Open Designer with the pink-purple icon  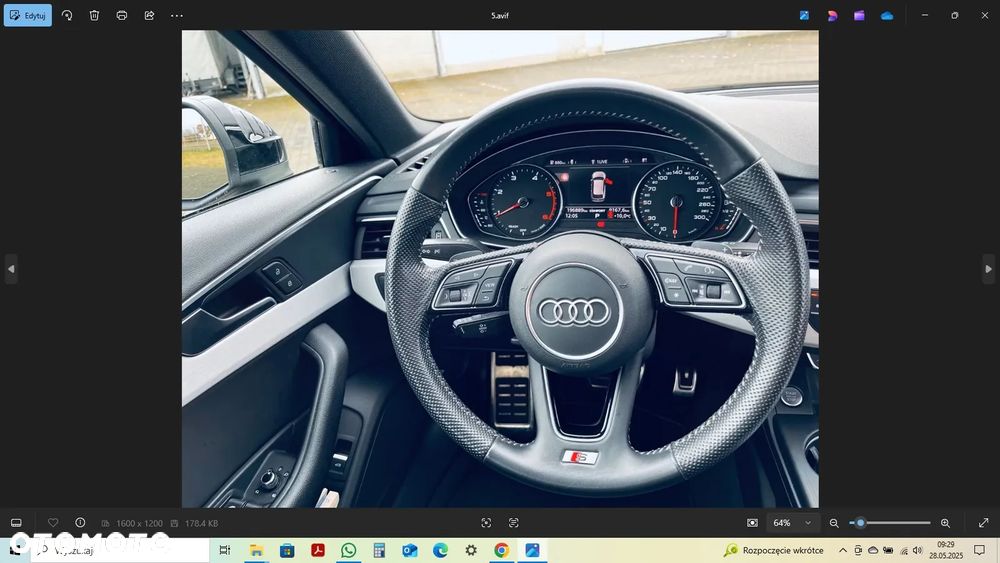point(832,15)
